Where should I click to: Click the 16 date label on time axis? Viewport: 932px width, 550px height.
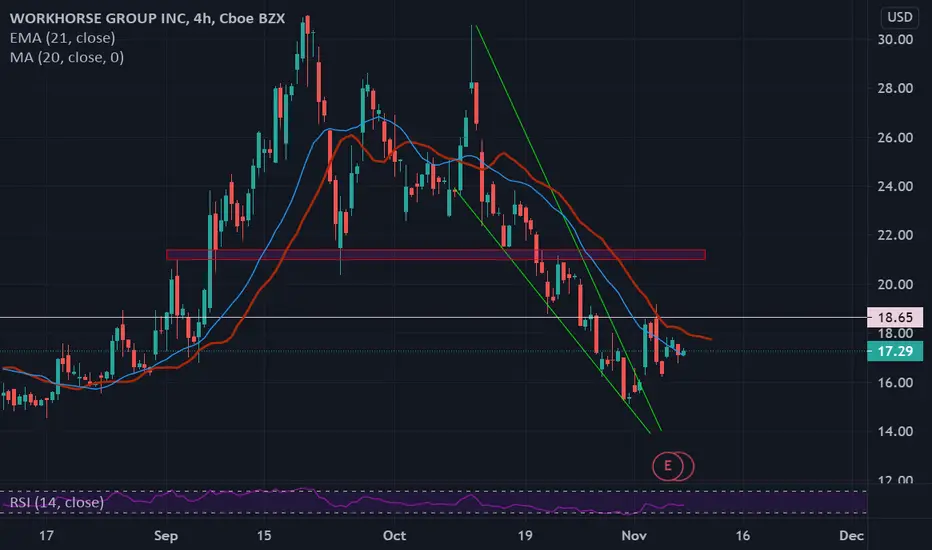point(742,536)
